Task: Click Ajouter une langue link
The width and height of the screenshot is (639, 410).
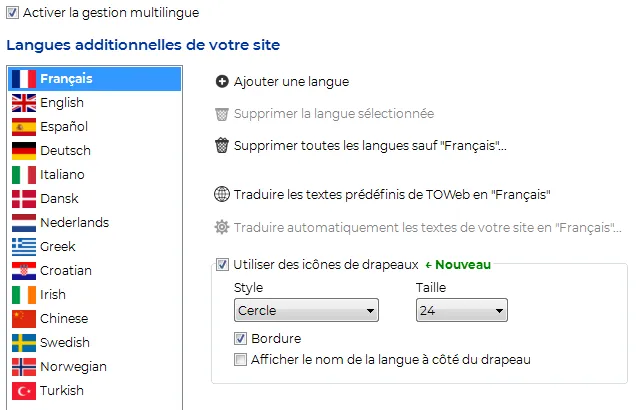Action: (x=291, y=82)
